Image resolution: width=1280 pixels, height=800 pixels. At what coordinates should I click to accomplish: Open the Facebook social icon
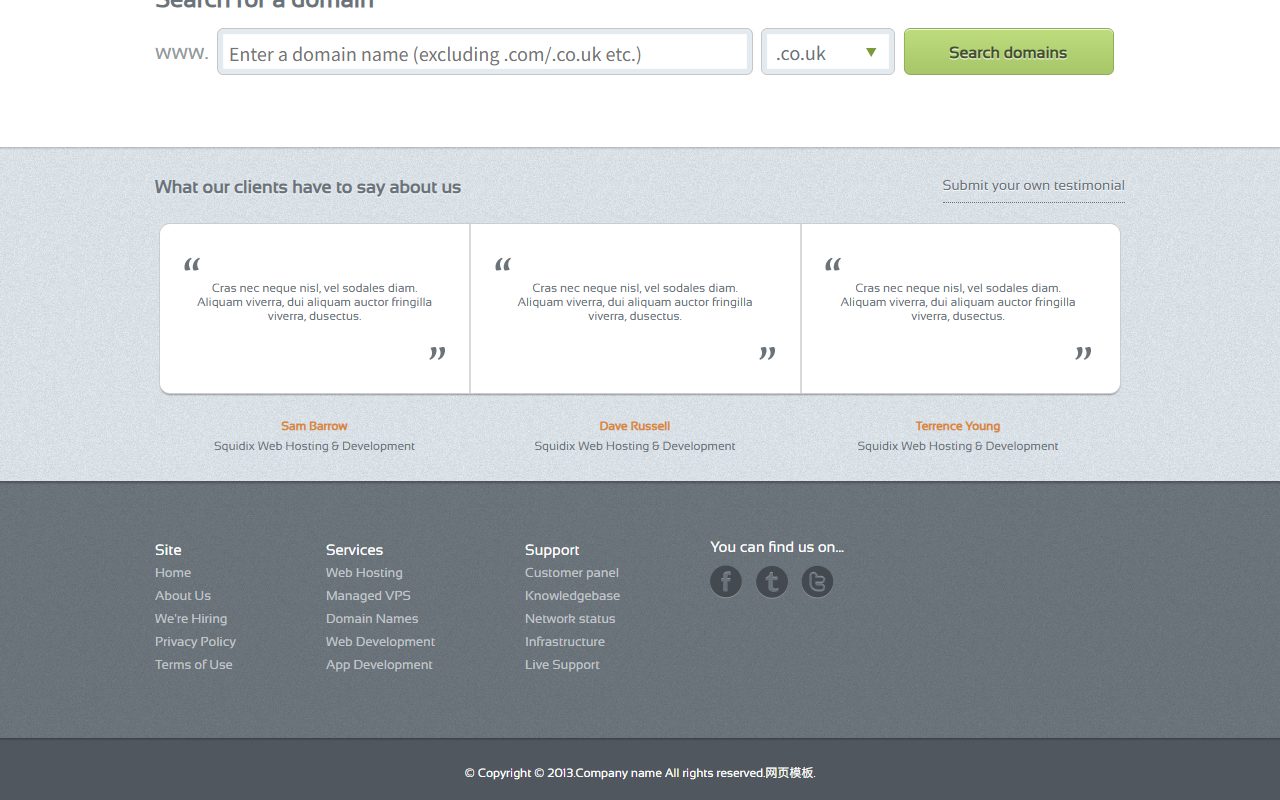[726, 581]
